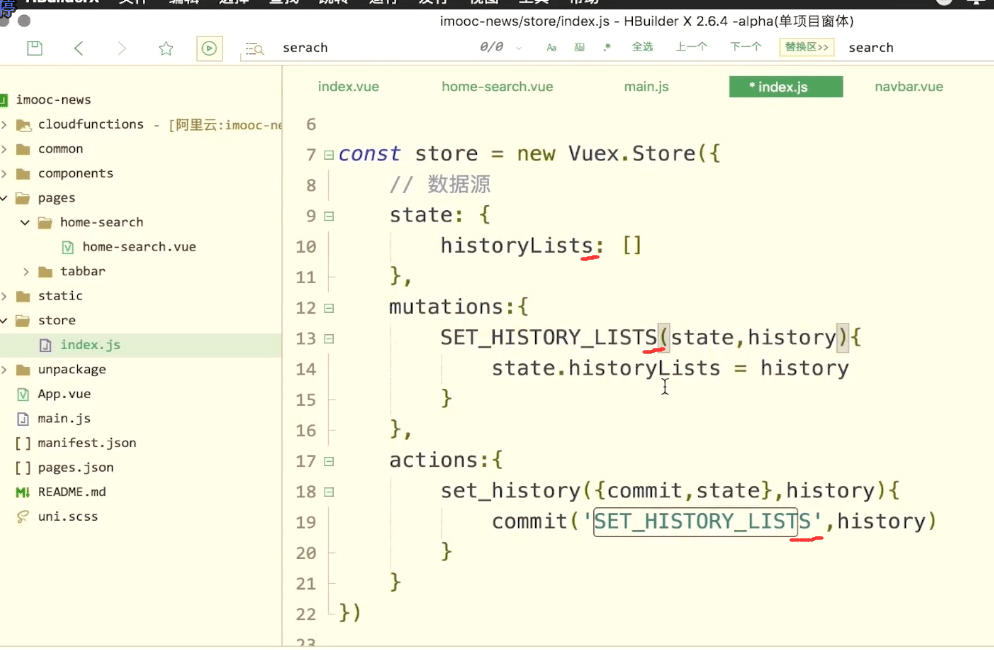Open home-search.vue in the file tree
The height and width of the screenshot is (650, 994).
coord(139,247)
